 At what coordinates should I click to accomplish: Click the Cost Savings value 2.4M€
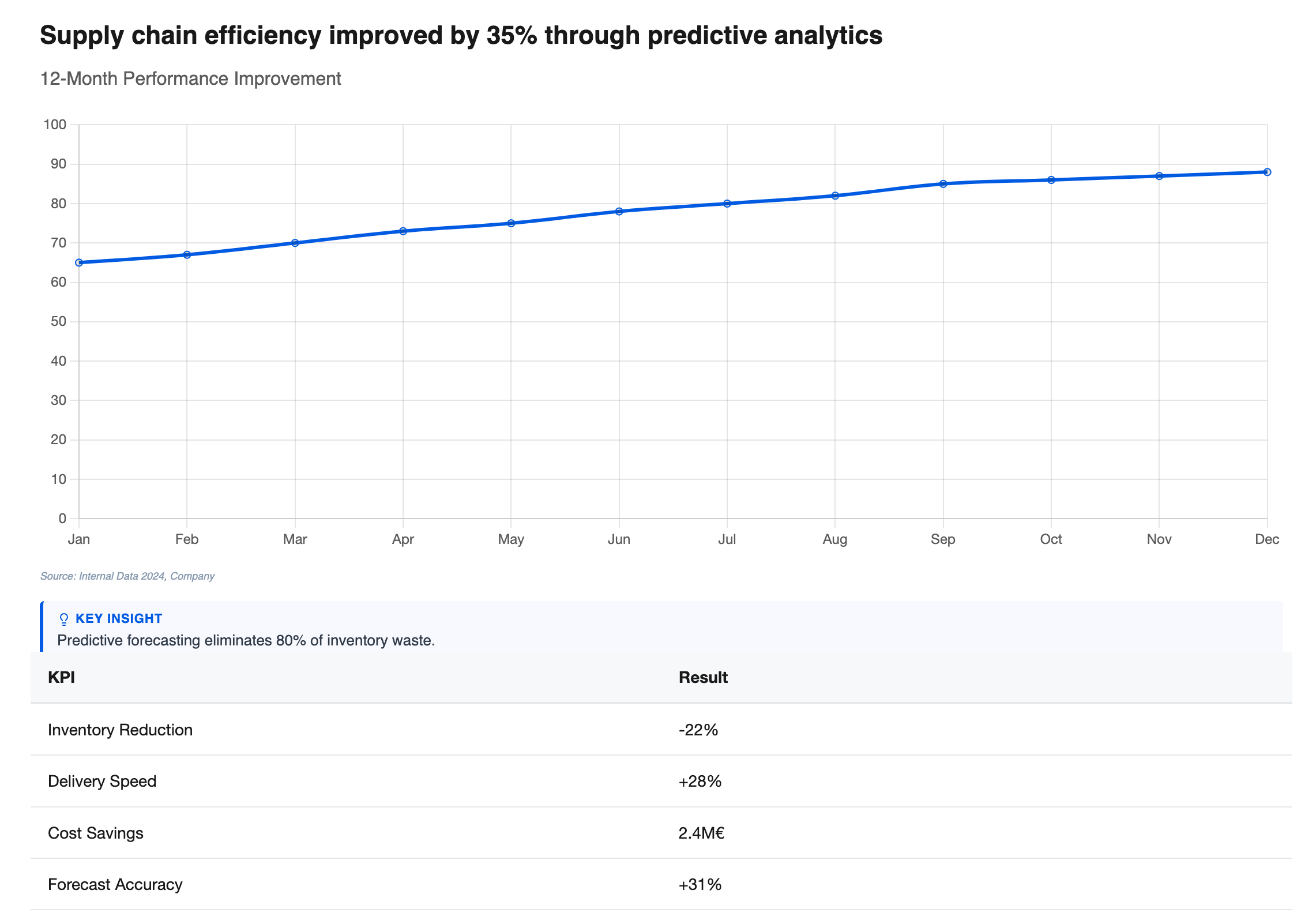[701, 833]
